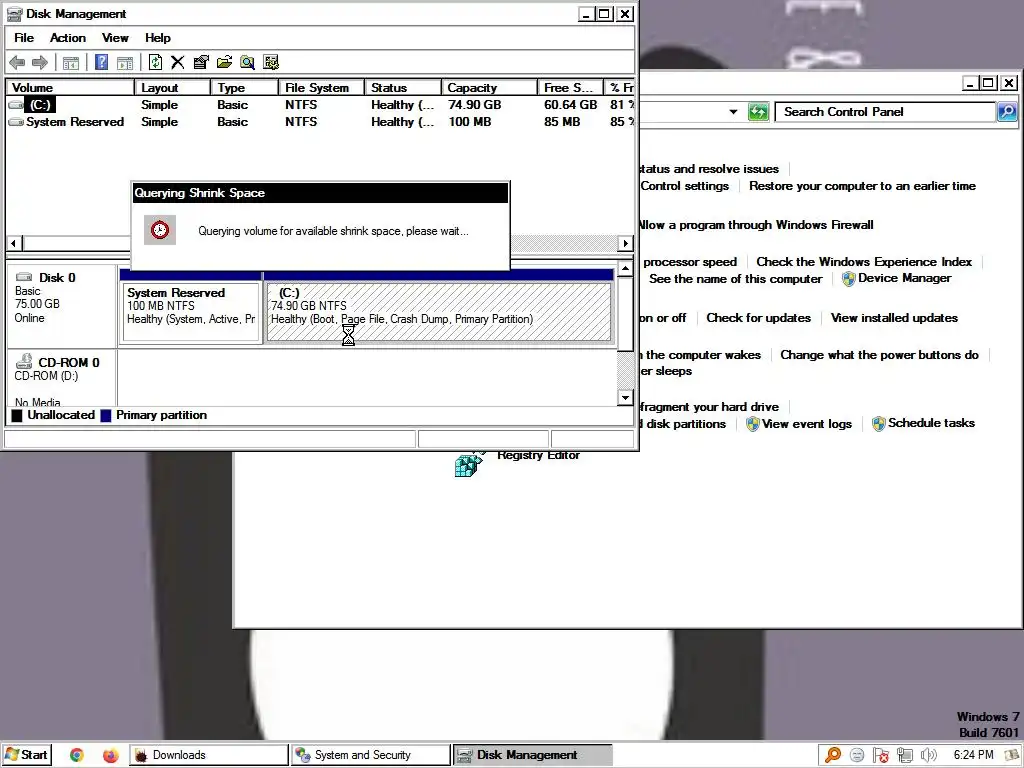Open the Action menu
The height and width of the screenshot is (768, 1024).
pyautogui.click(x=68, y=38)
